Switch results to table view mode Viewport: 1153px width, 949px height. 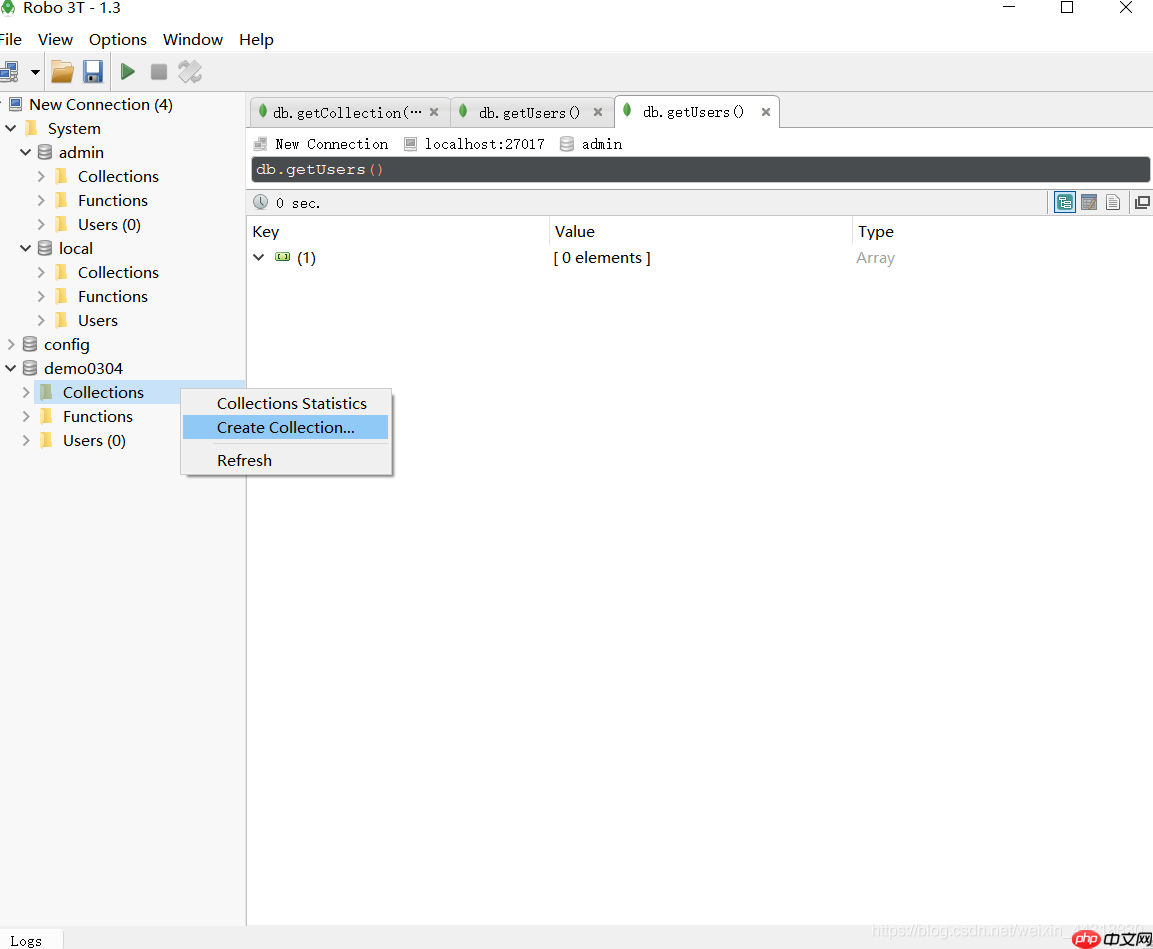[x=1089, y=203]
